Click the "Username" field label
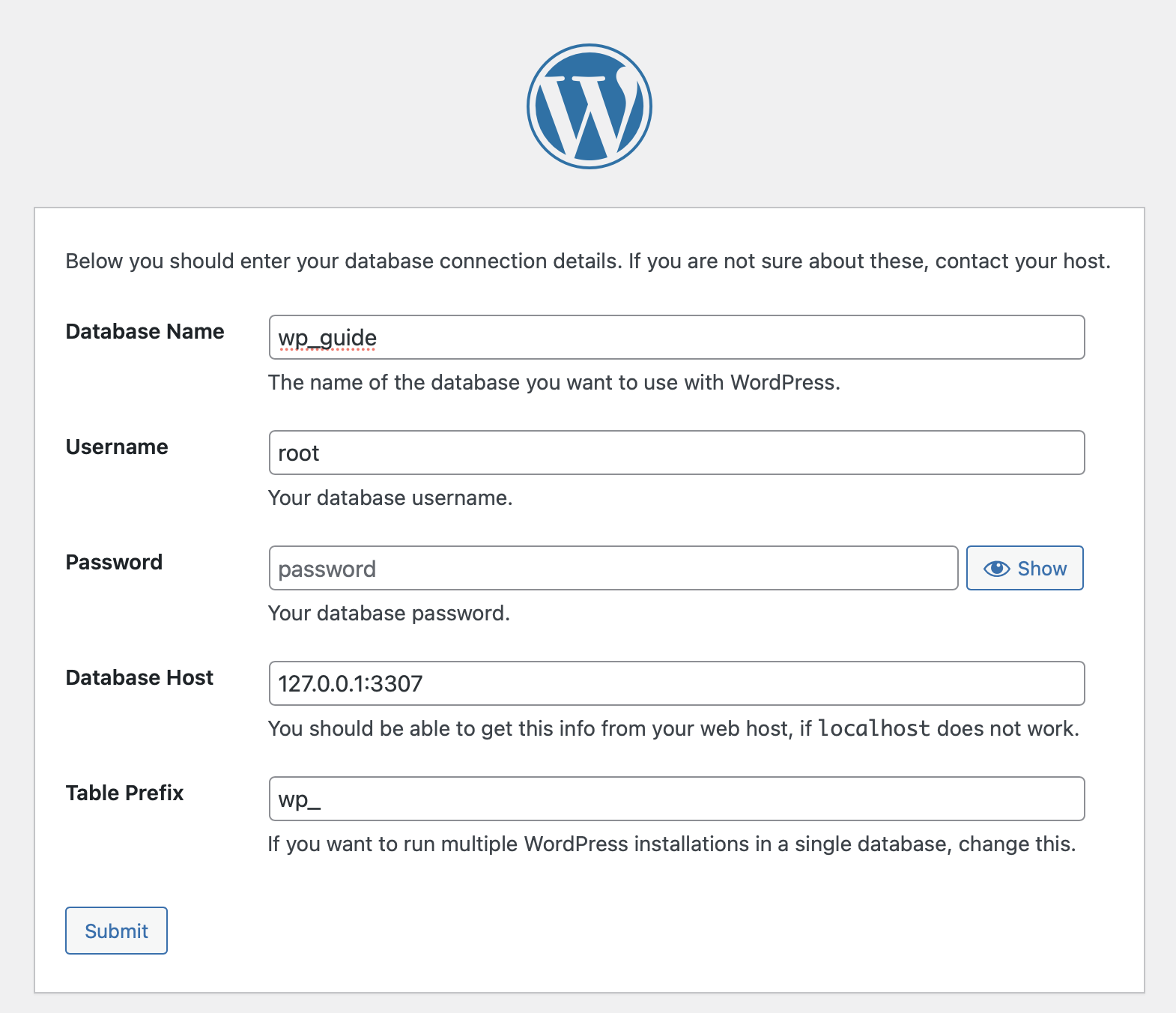Image resolution: width=1176 pixels, height=1013 pixels. pos(117,447)
